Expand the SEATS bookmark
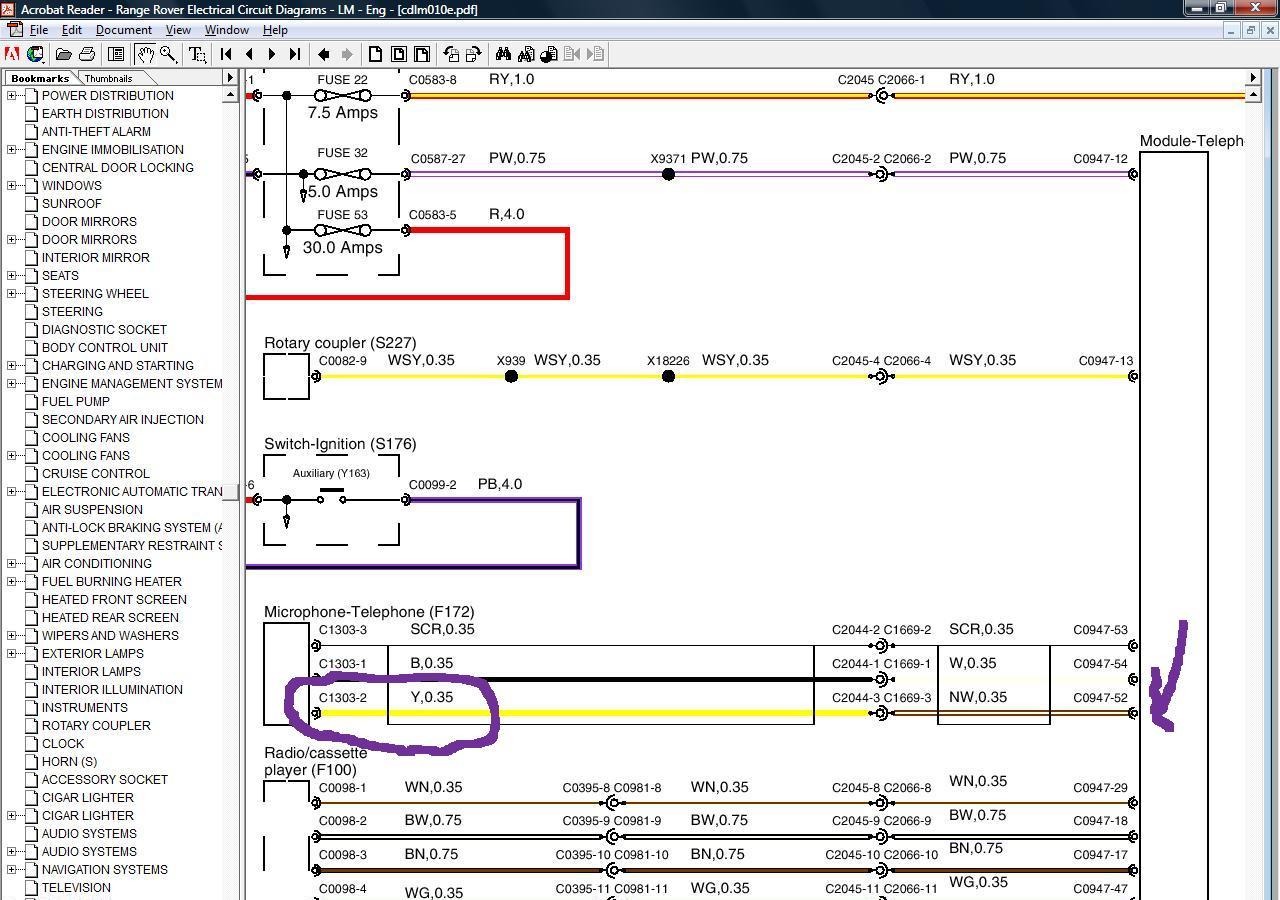The height and width of the screenshot is (900, 1280). [12, 276]
